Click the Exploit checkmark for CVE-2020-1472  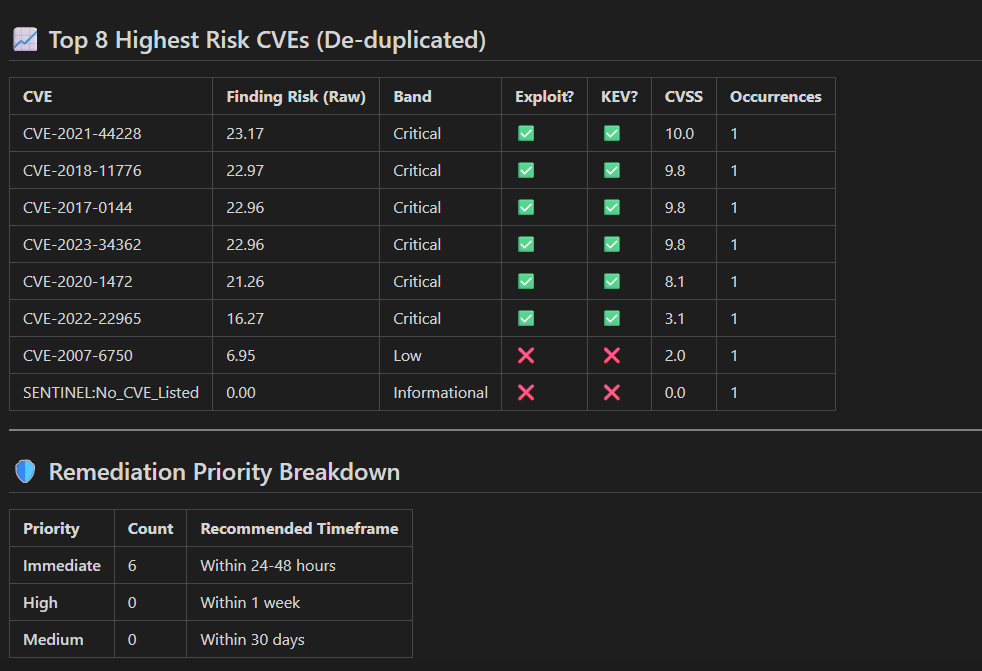click(525, 281)
